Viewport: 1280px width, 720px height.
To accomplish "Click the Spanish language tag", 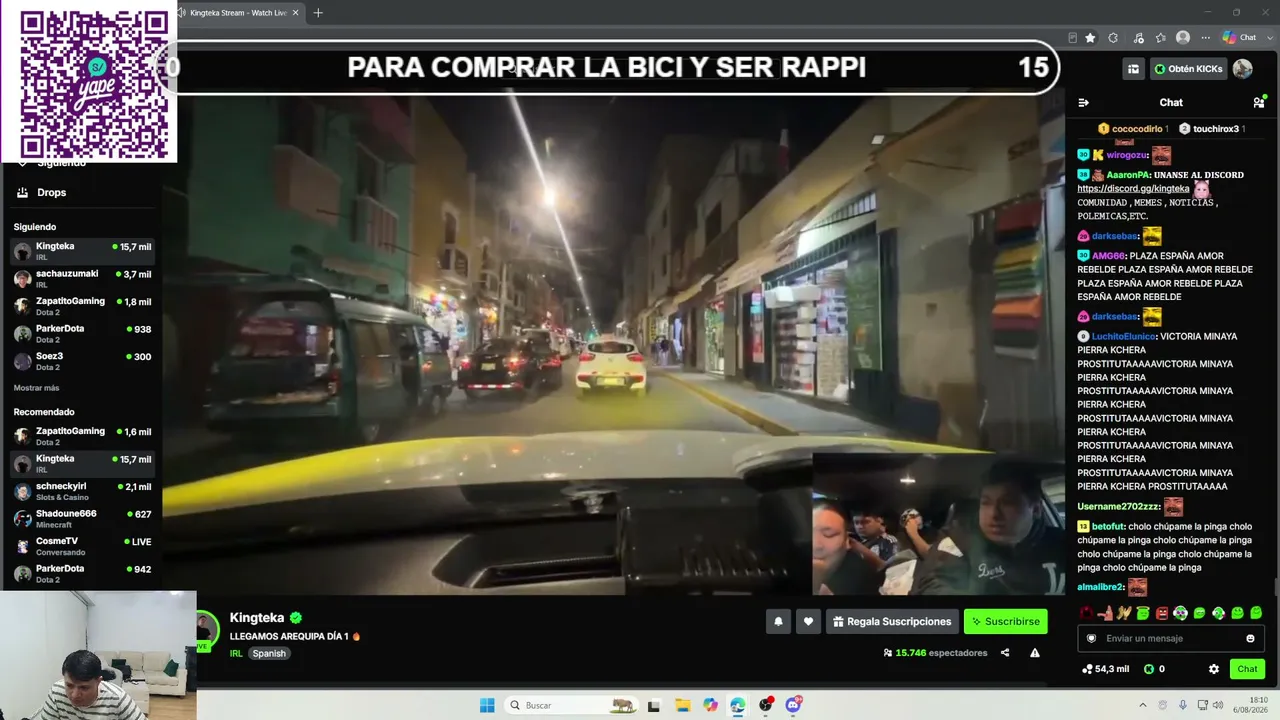I will 269,653.
